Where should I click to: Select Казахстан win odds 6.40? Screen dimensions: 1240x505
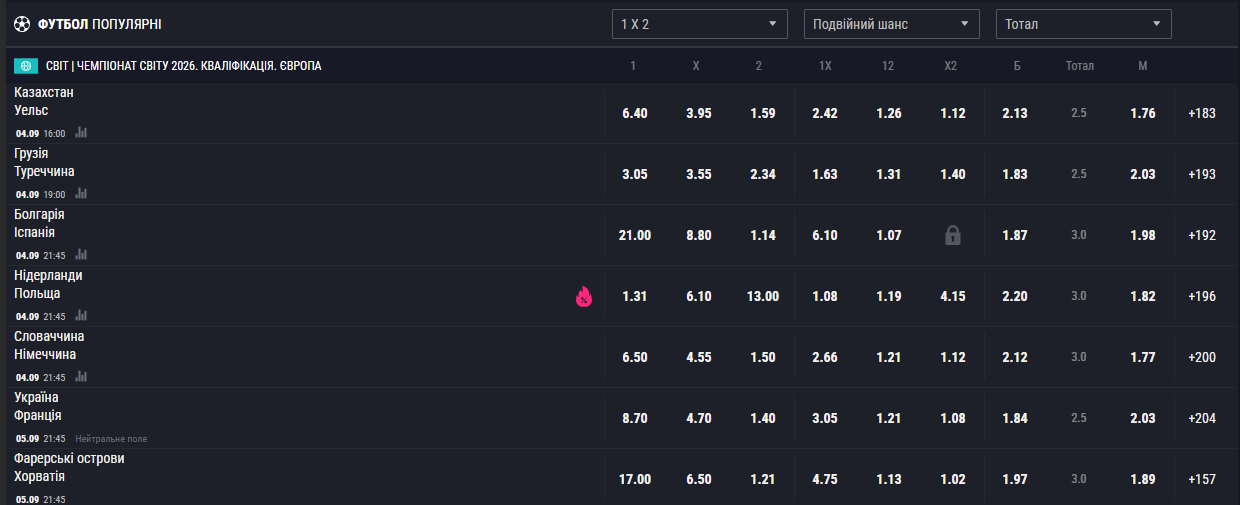[635, 113]
